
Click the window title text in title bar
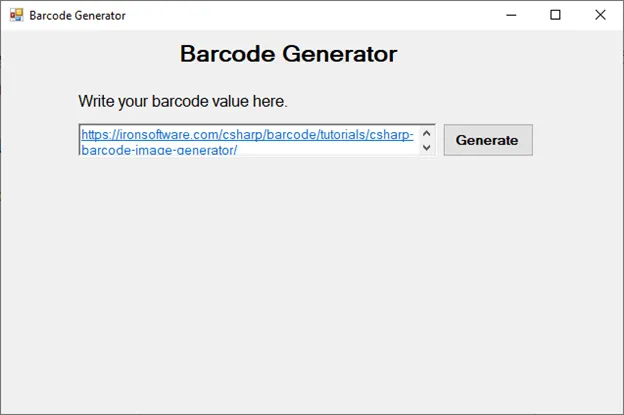pos(78,16)
